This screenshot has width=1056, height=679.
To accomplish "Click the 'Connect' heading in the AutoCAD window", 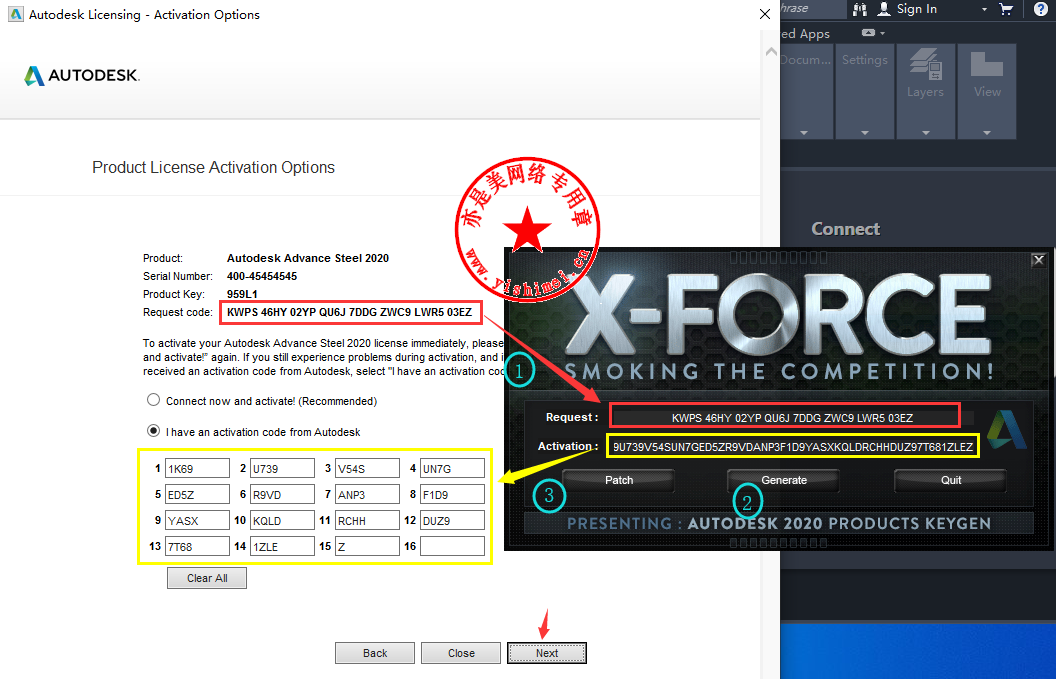I will tap(846, 229).
